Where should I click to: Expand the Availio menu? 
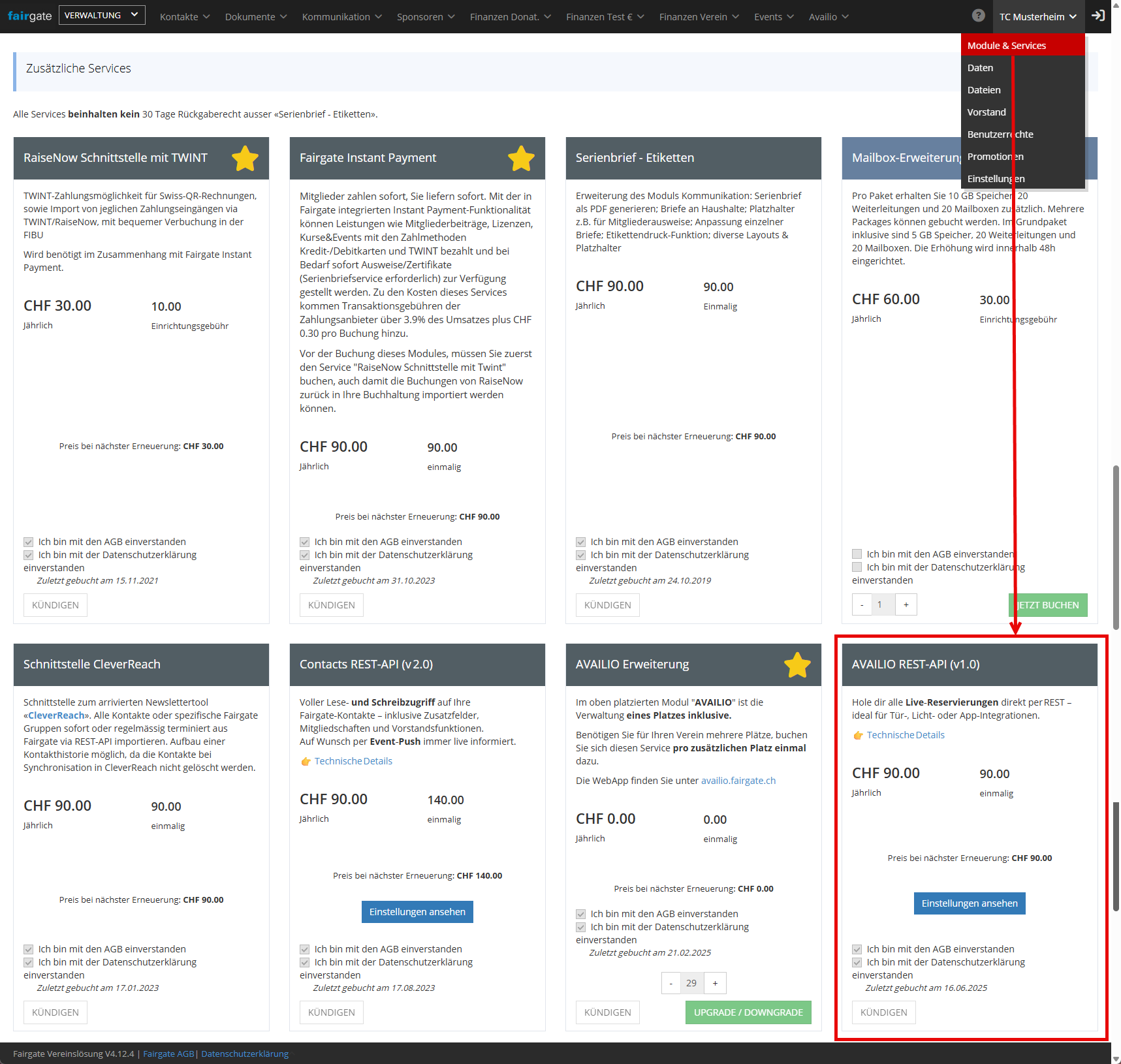pos(829,17)
